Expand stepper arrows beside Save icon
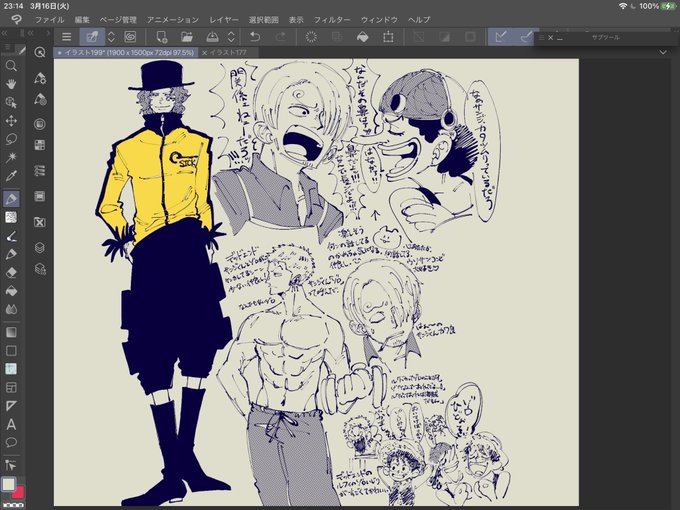Screen dimensions: 680x510 coord(231,37)
